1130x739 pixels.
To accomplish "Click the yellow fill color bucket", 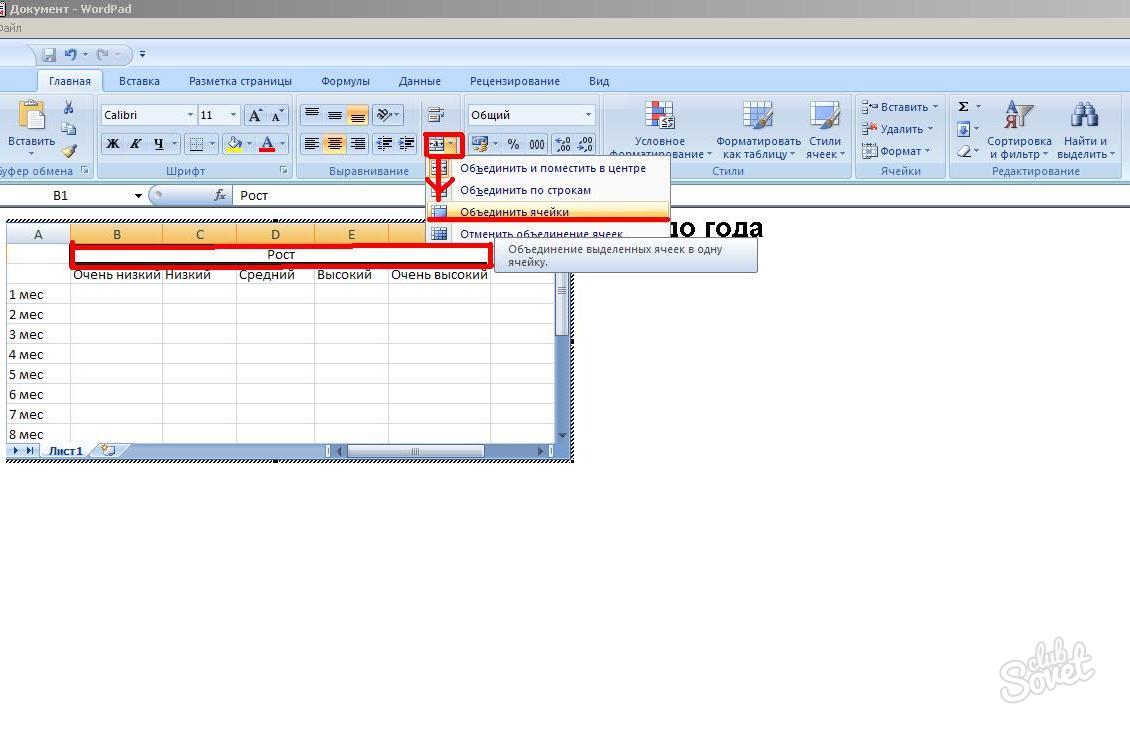I will point(234,144).
